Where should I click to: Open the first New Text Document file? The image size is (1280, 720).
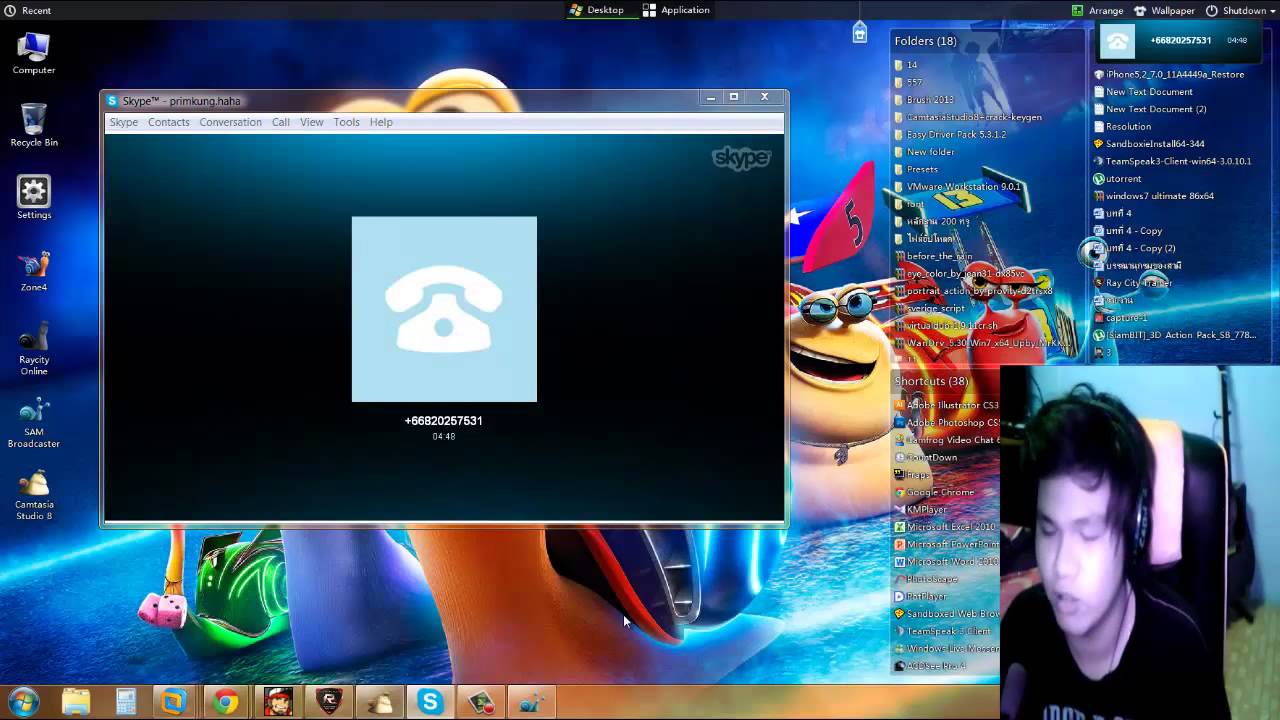[x=1143, y=92]
